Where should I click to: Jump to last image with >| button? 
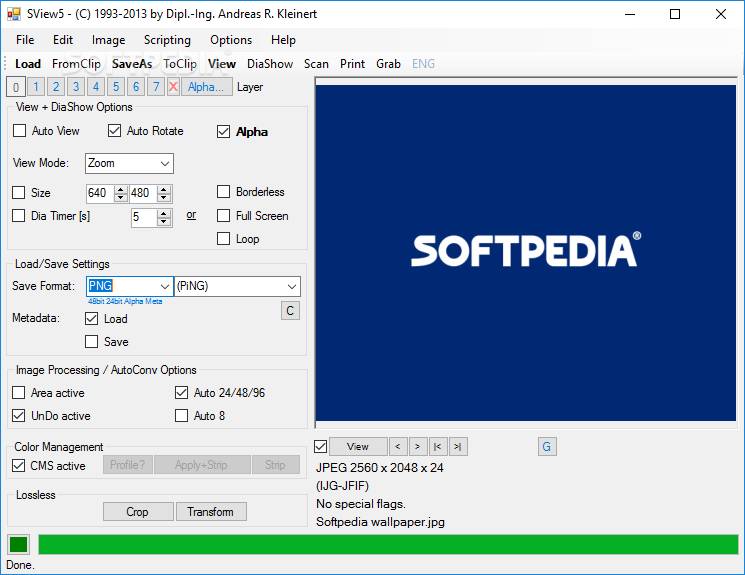(x=458, y=447)
